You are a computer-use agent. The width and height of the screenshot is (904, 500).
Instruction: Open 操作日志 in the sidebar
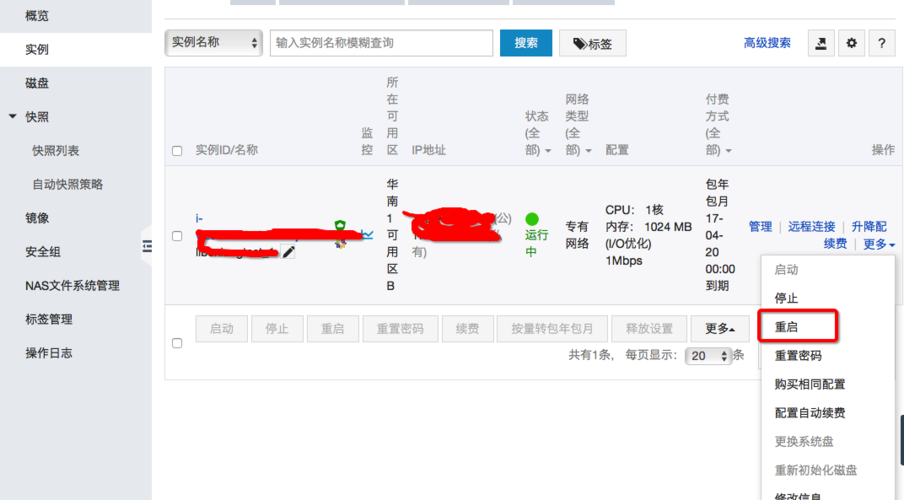click(48, 353)
